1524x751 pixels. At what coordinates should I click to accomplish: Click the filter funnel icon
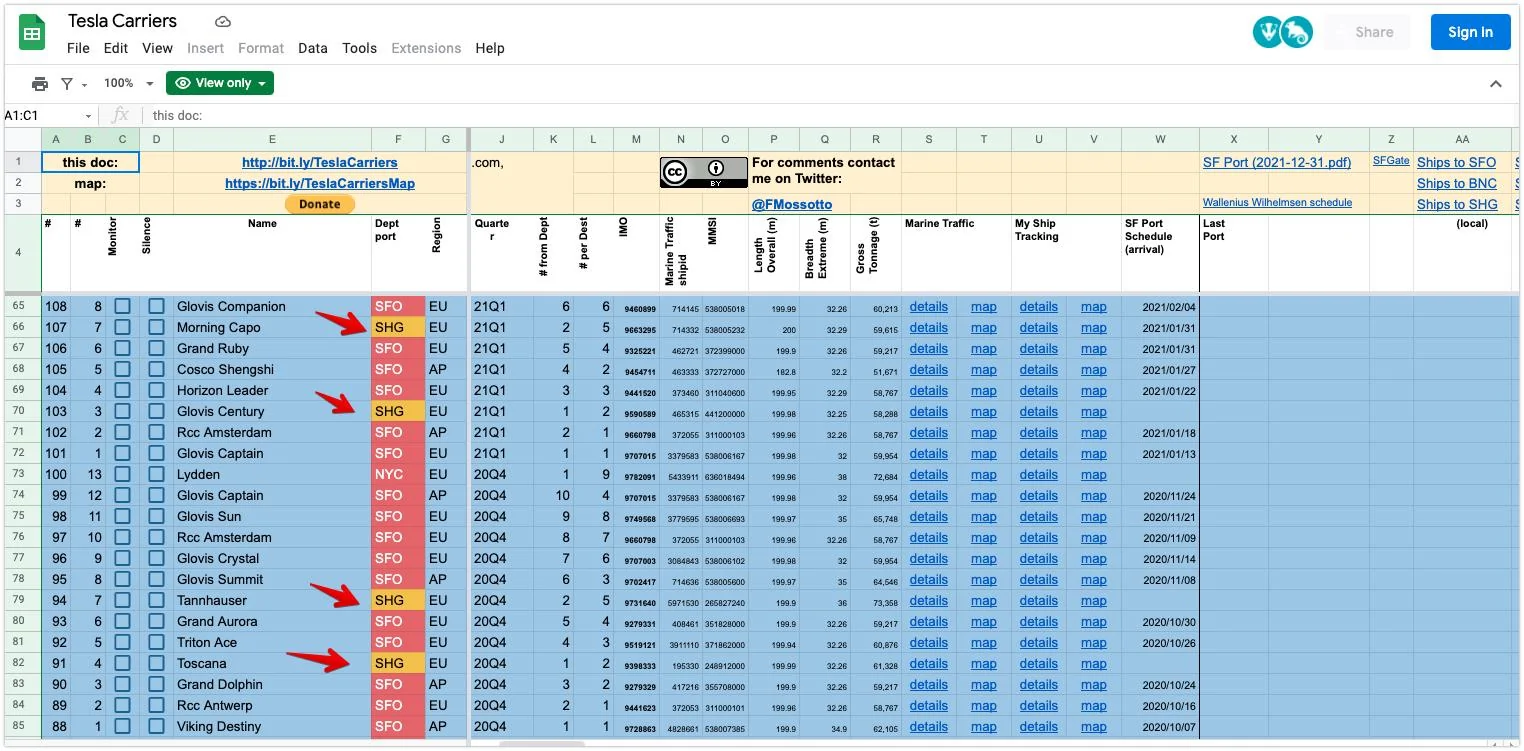[x=67, y=84]
